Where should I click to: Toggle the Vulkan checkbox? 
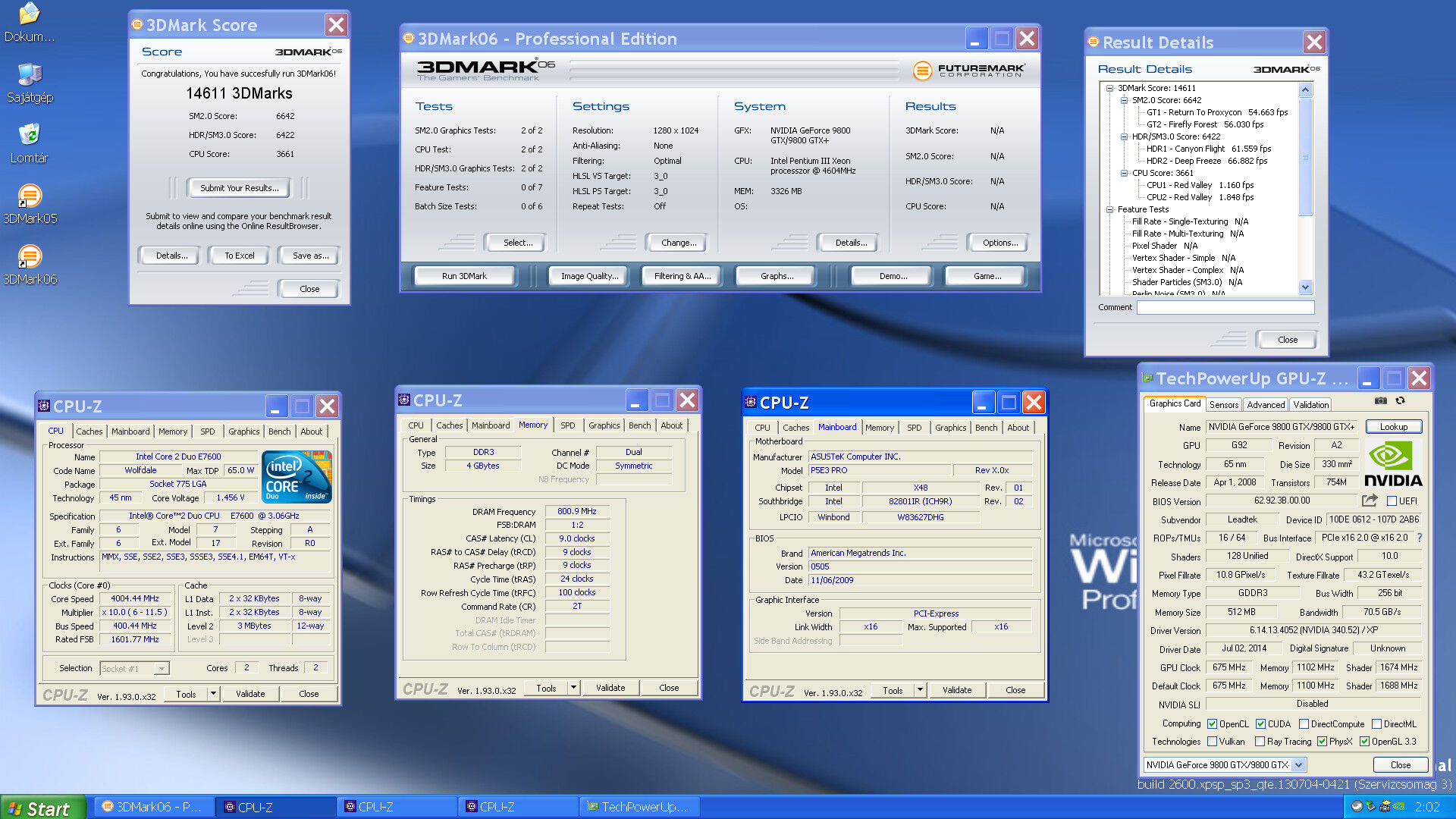(1212, 742)
